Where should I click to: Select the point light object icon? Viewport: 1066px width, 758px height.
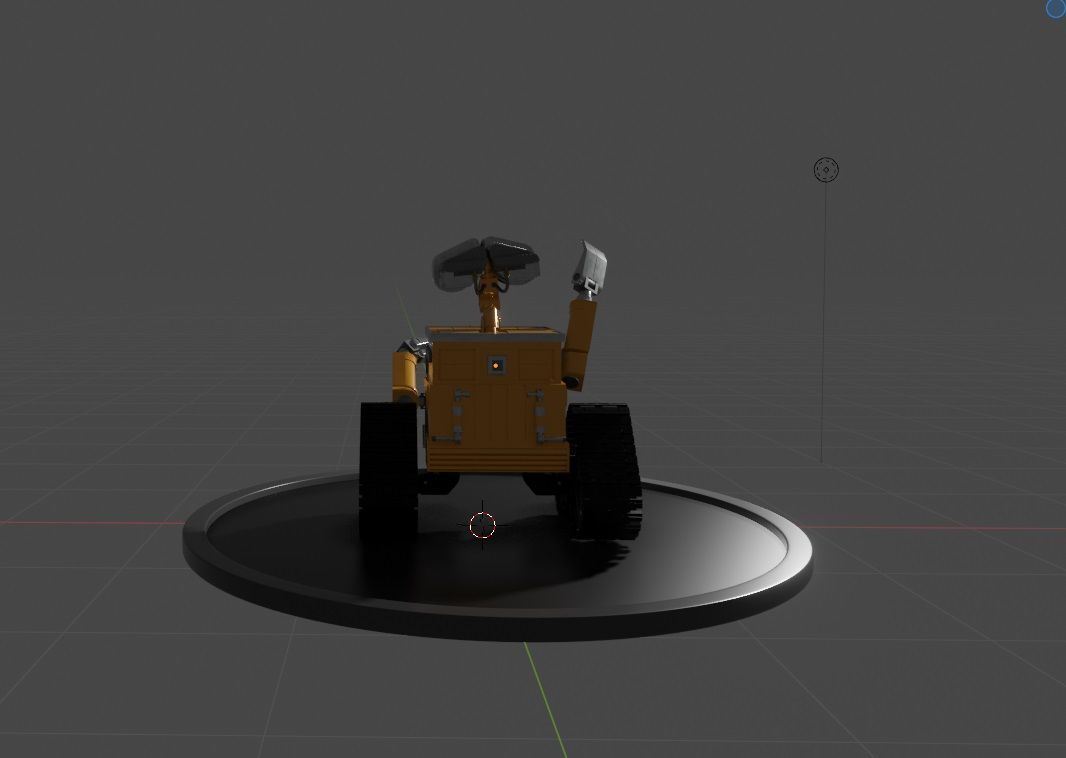(x=826, y=169)
